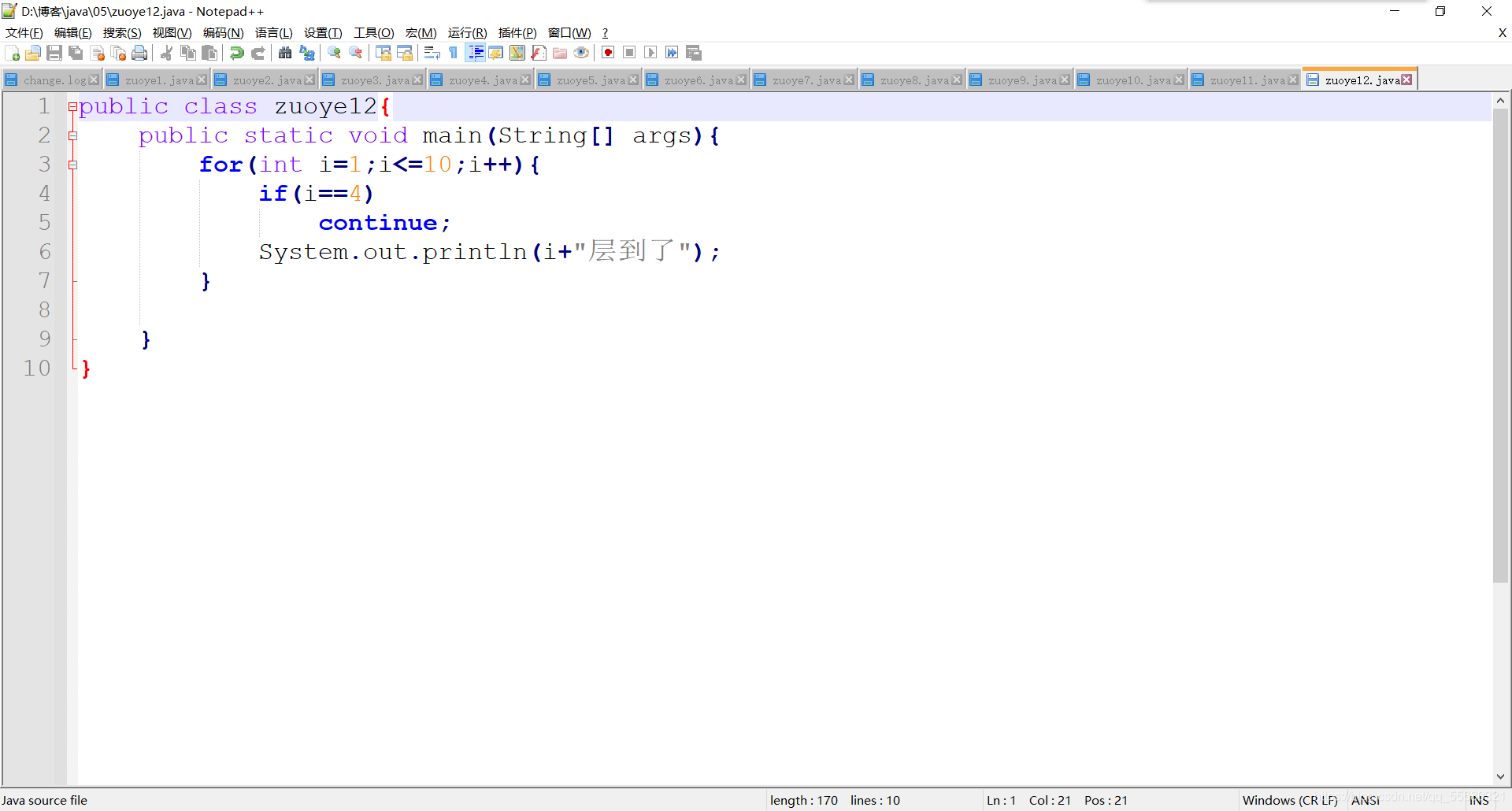Click the Close file toolbar icon
This screenshot has height=811, width=1512.
click(98, 53)
